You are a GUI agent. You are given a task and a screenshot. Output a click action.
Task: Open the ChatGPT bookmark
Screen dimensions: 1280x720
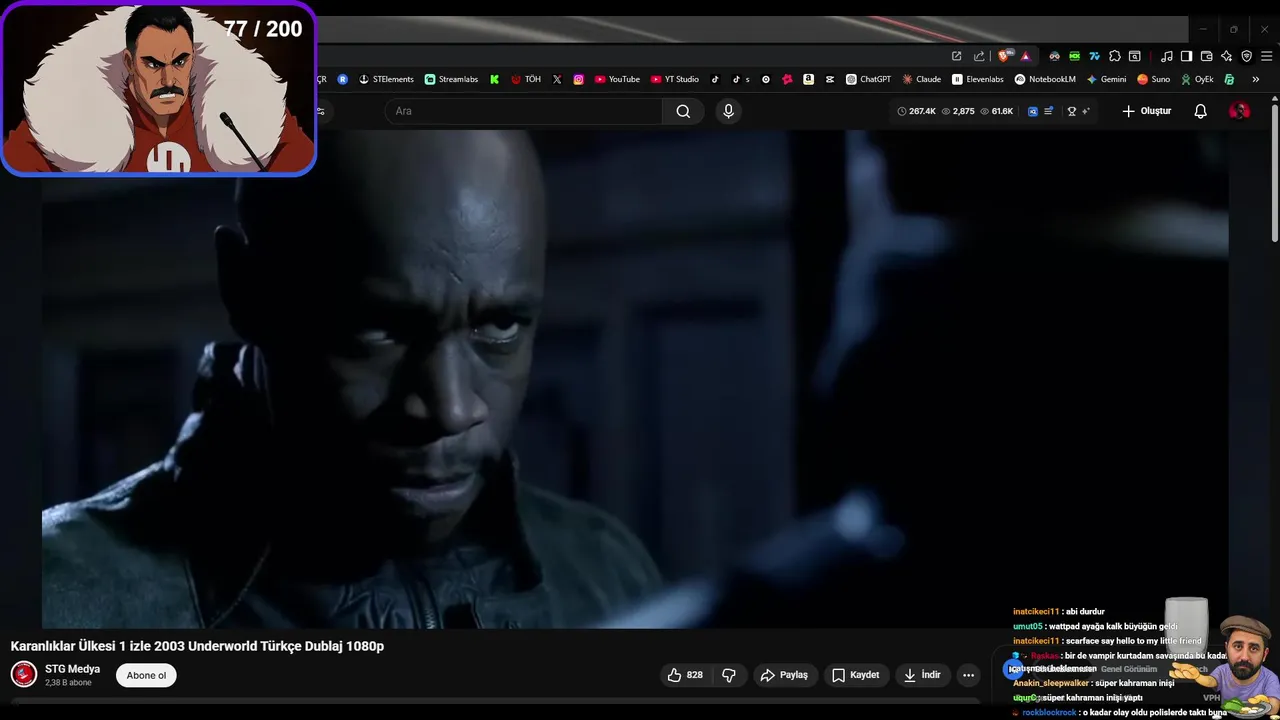pos(868,79)
